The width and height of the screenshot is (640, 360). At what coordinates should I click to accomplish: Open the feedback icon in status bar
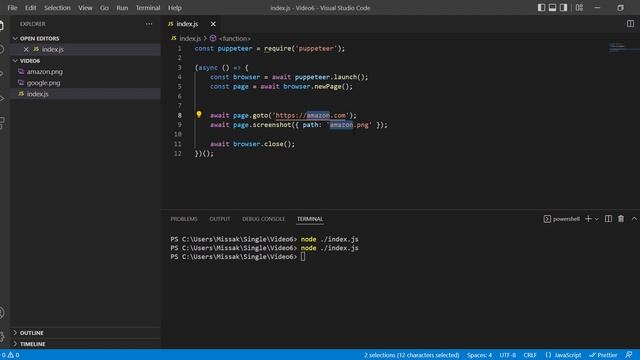pos(629,355)
